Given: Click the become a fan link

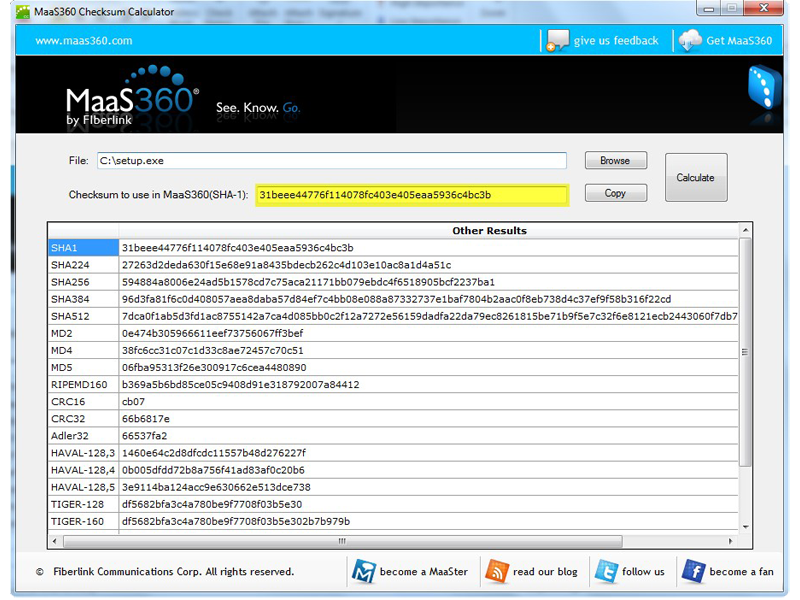Looking at the screenshot, I should point(741,572).
